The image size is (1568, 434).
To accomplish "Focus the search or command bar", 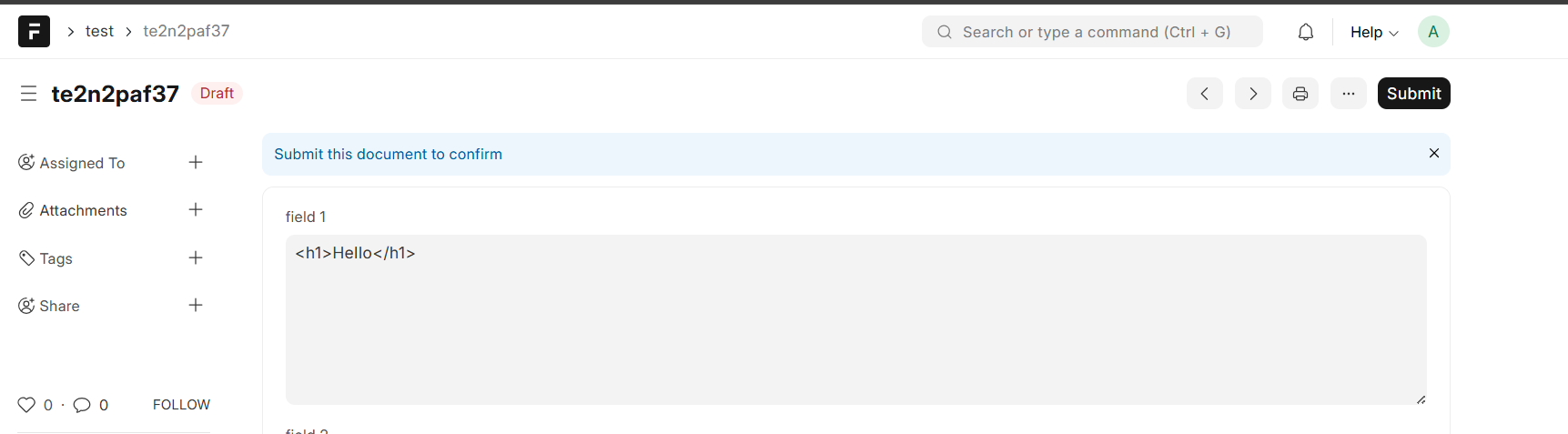I will (x=1092, y=32).
